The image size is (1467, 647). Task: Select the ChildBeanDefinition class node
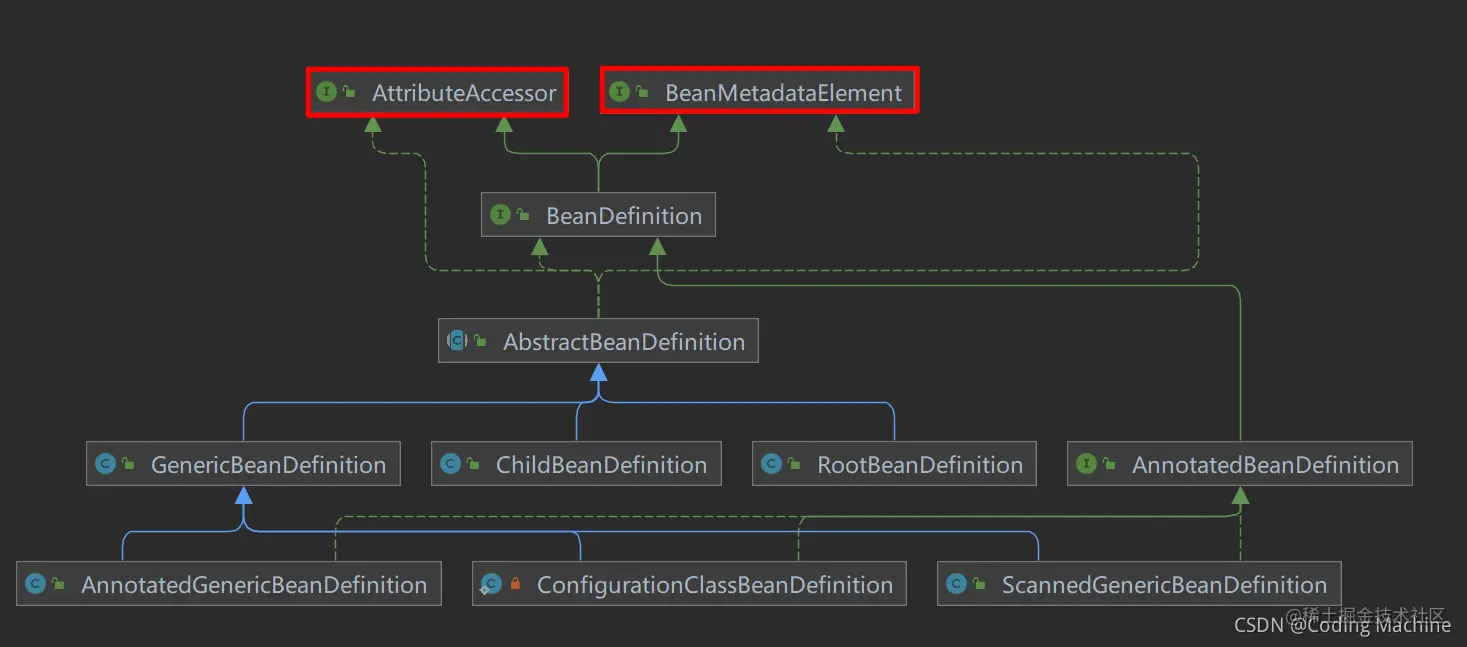576,464
